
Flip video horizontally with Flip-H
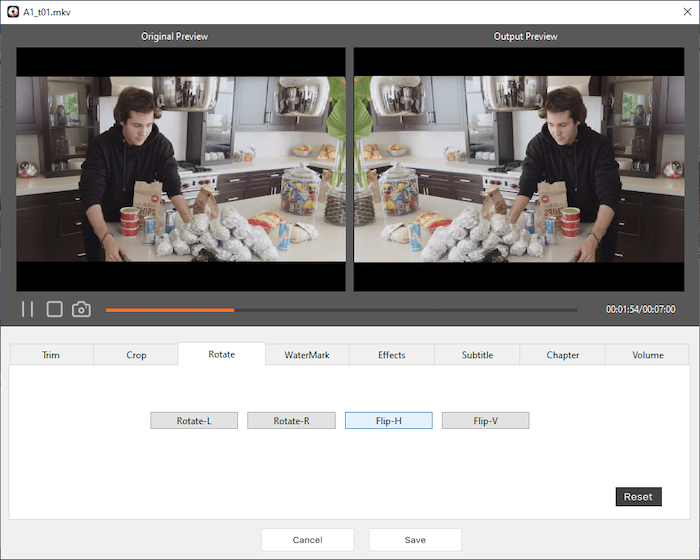[x=389, y=421]
